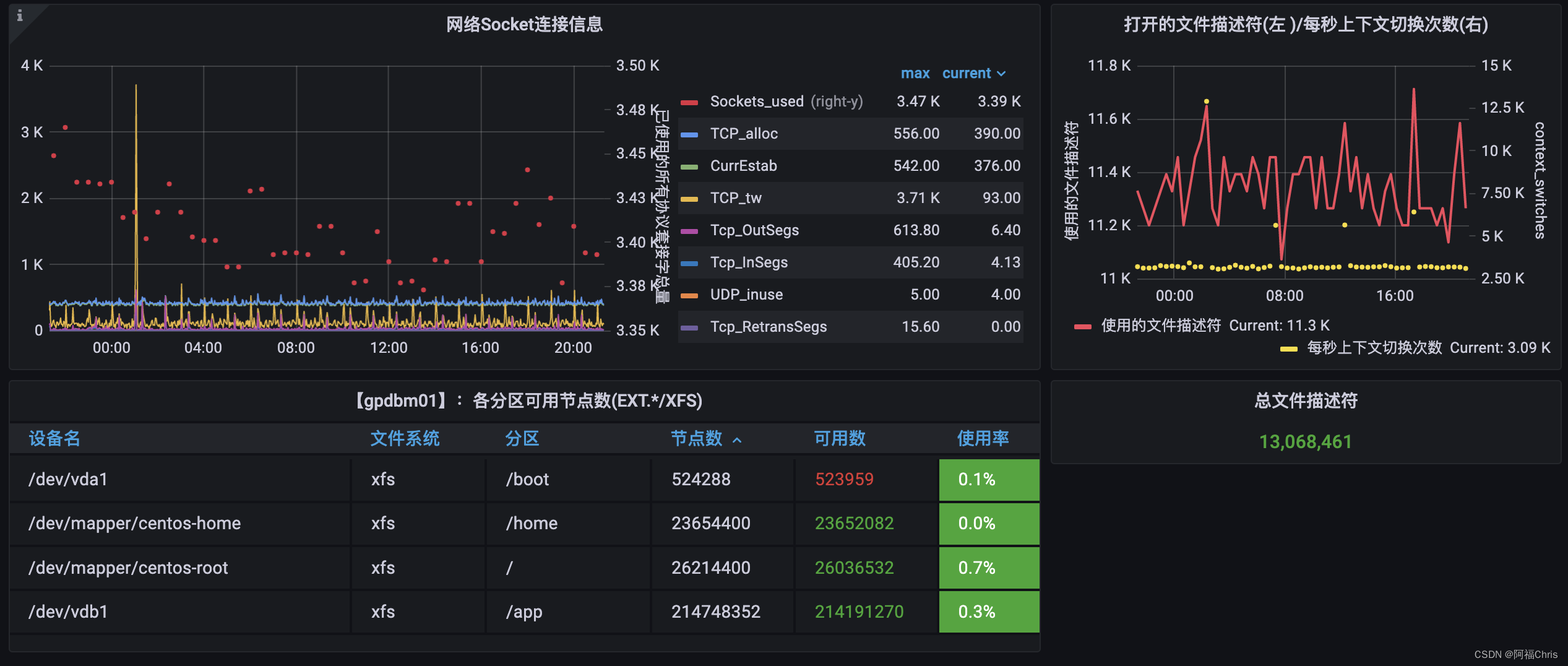Open the yellow 每秒上下文切换次数 legend swatch
This screenshot has width=1568, height=666.
[1289, 348]
